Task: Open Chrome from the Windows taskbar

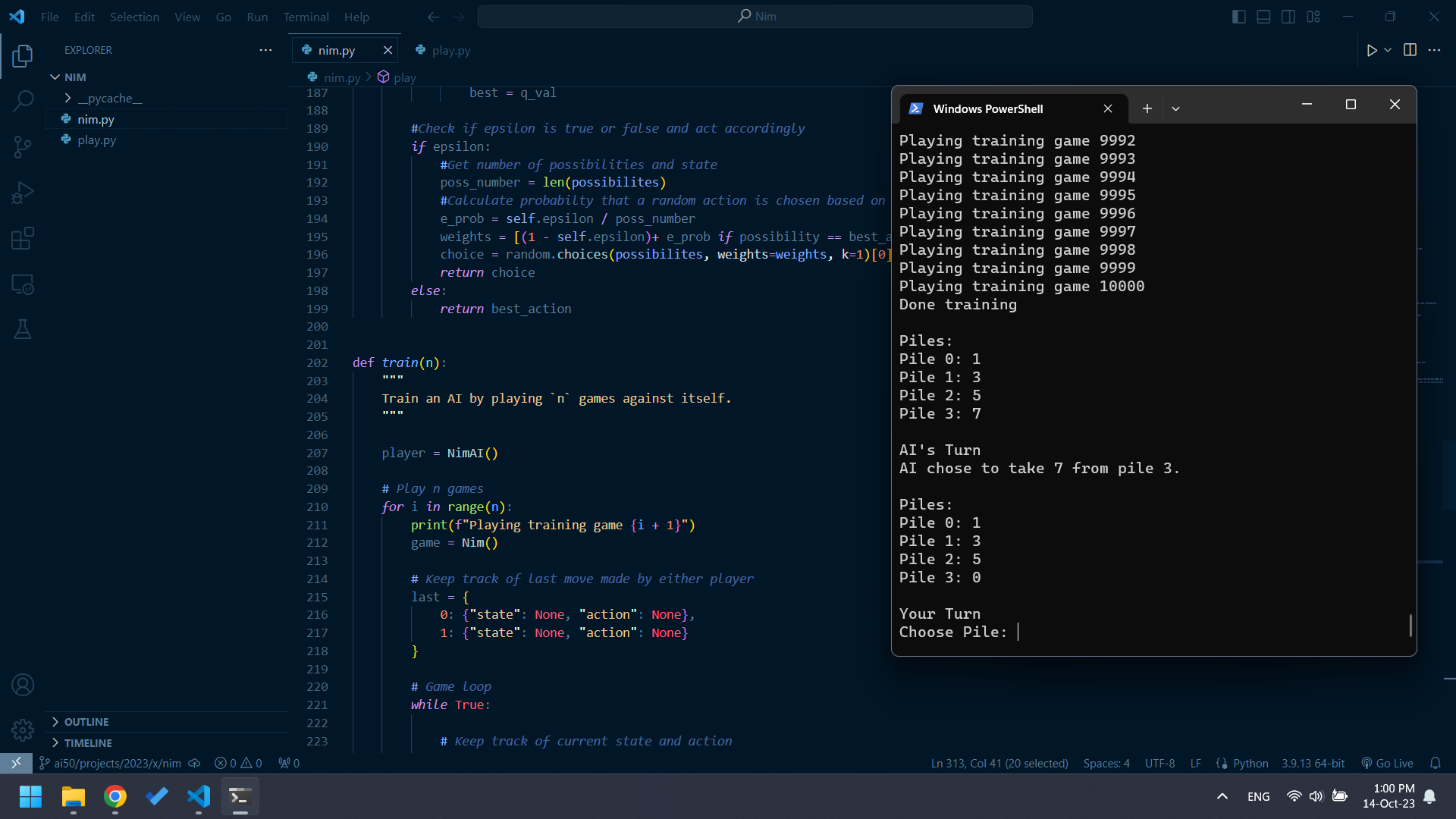Action: point(115,796)
